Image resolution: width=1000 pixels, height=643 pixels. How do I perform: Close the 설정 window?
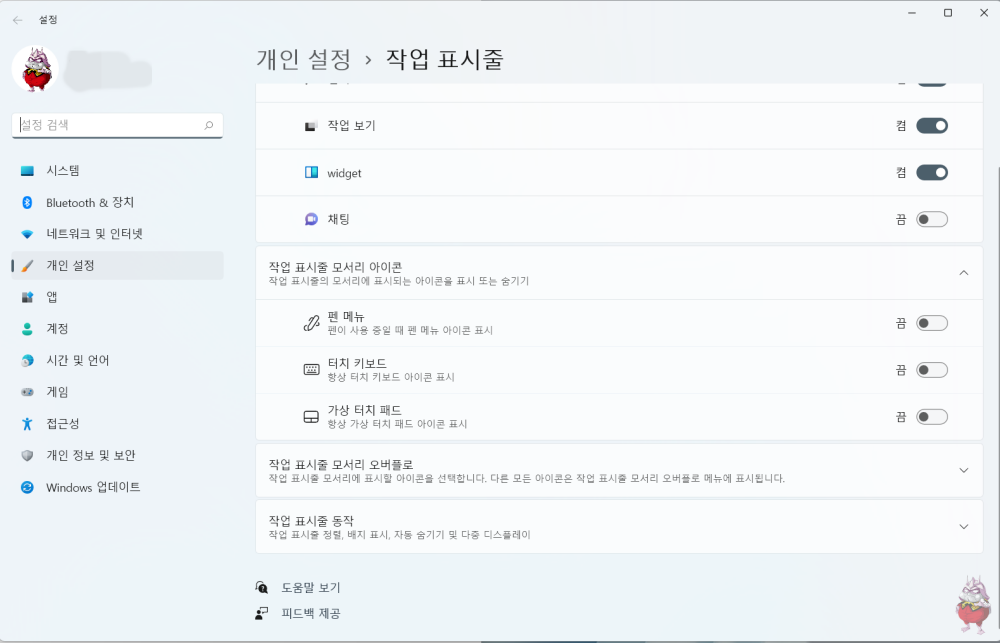pos(983,13)
